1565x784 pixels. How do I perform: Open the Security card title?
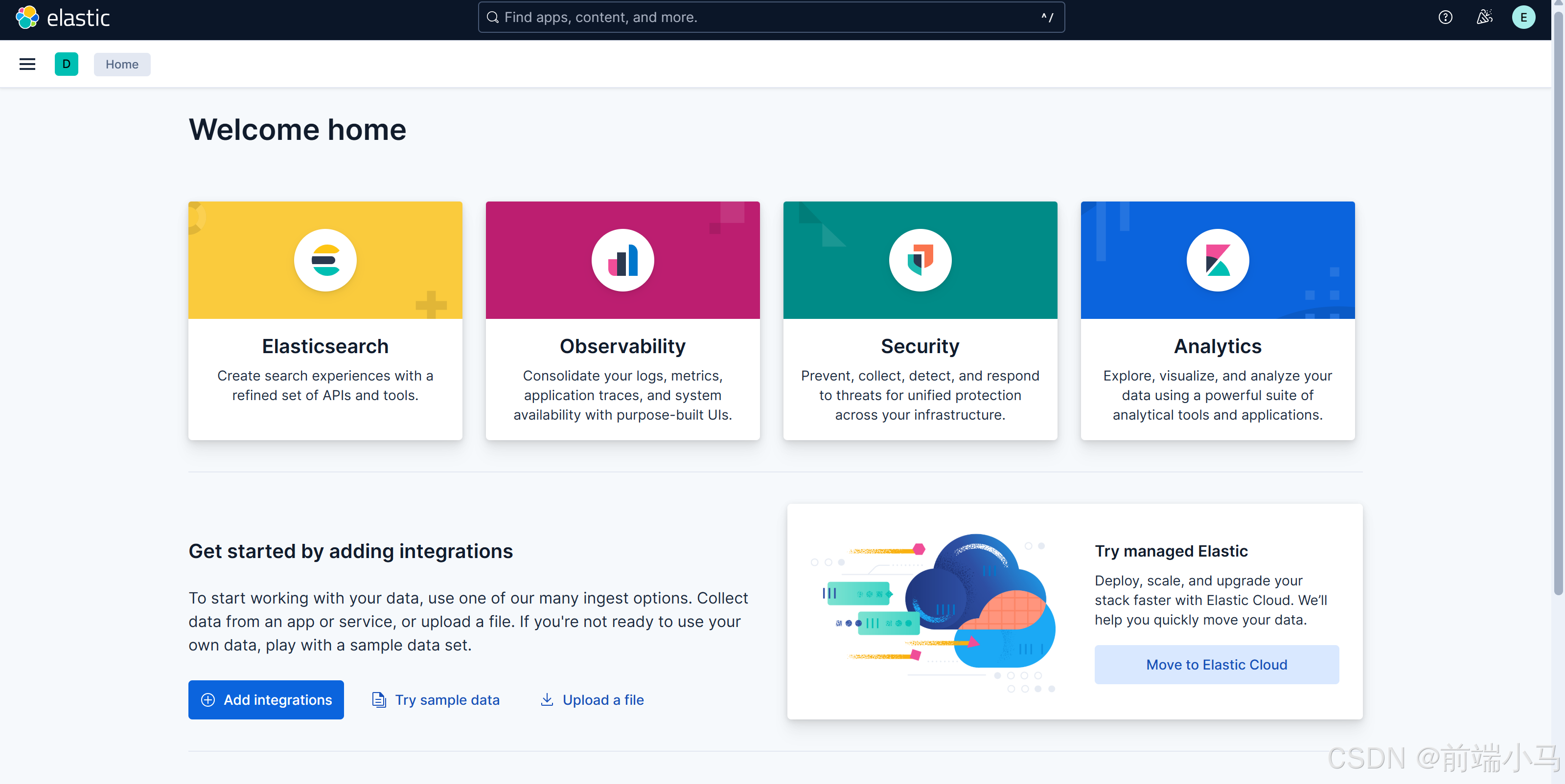tap(920, 346)
